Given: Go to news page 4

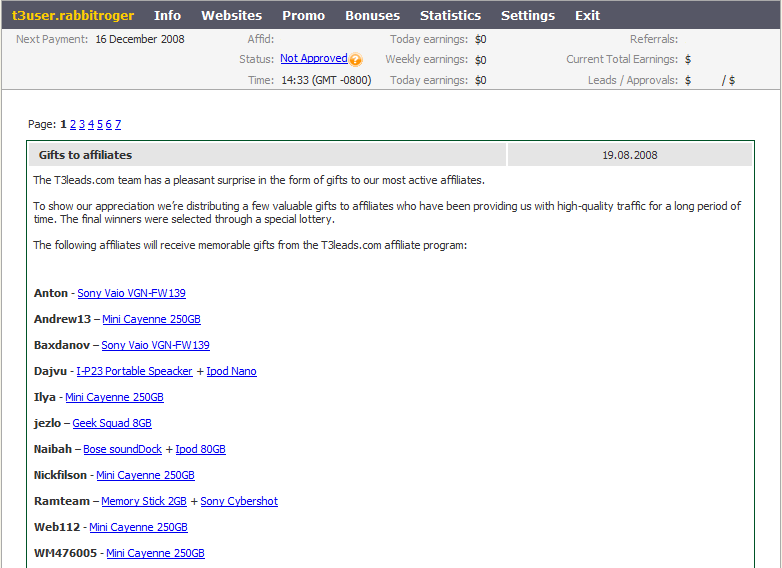Looking at the screenshot, I should pos(91,124).
